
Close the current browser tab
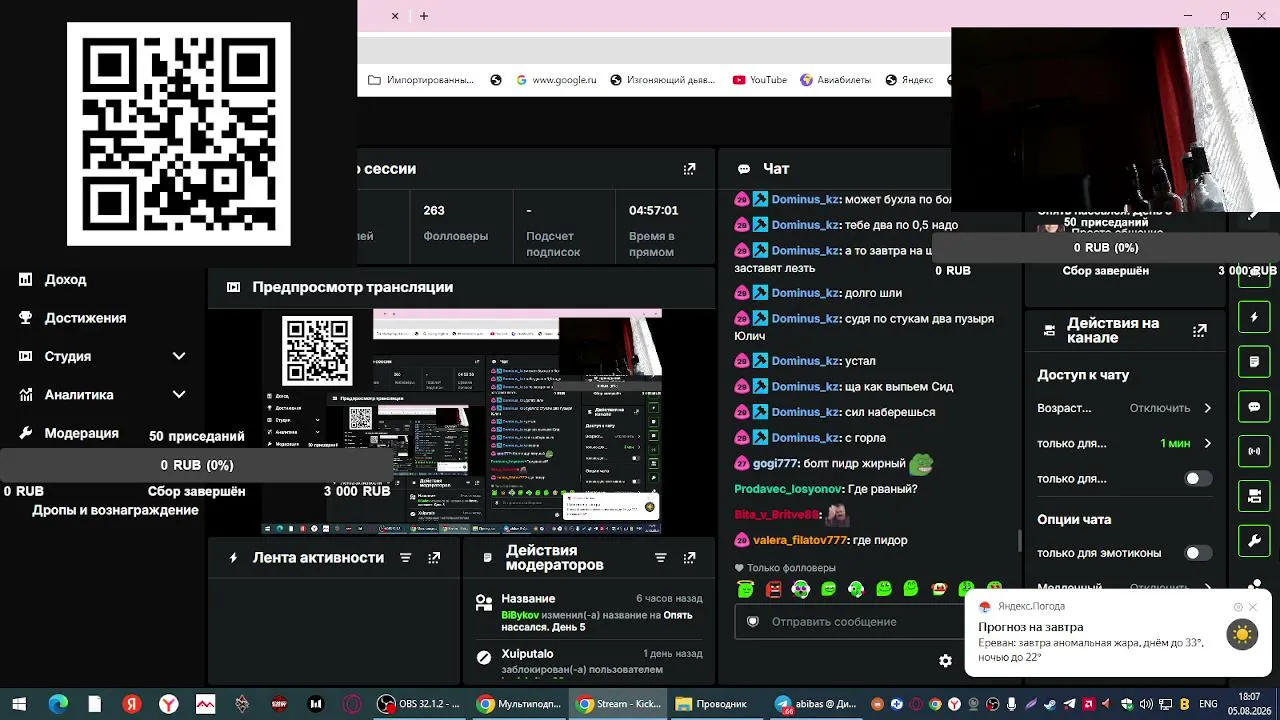(x=395, y=16)
